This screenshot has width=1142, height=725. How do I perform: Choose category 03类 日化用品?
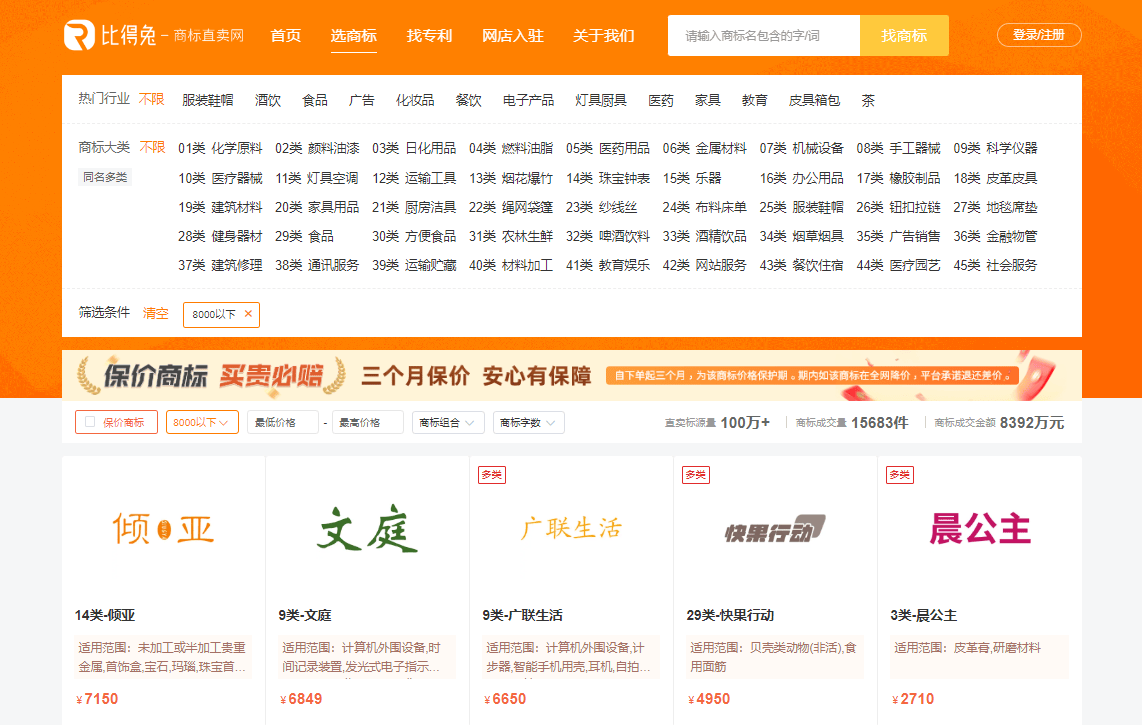coord(414,149)
